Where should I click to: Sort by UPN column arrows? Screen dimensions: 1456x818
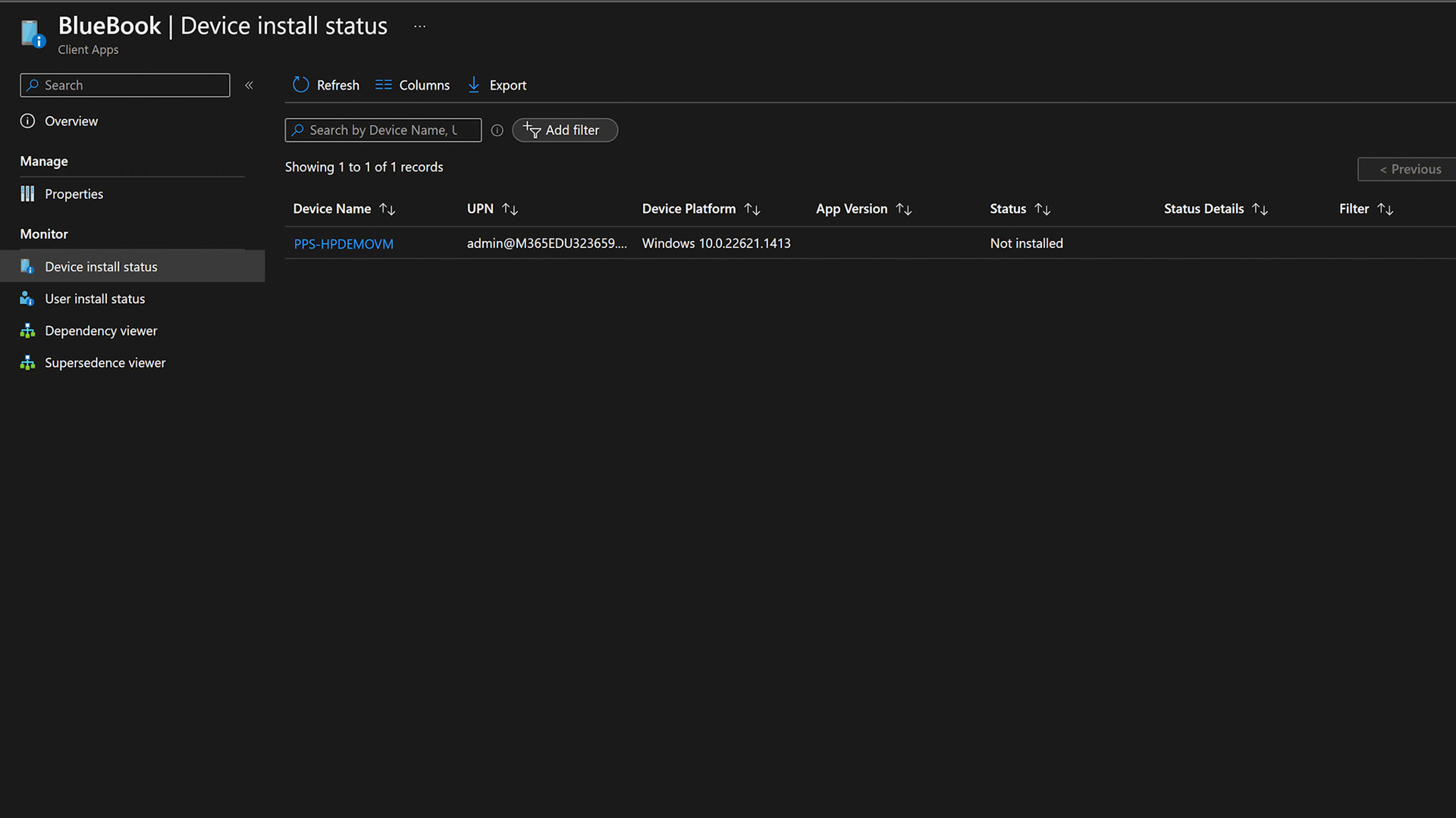pyautogui.click(x=510, y=209)
